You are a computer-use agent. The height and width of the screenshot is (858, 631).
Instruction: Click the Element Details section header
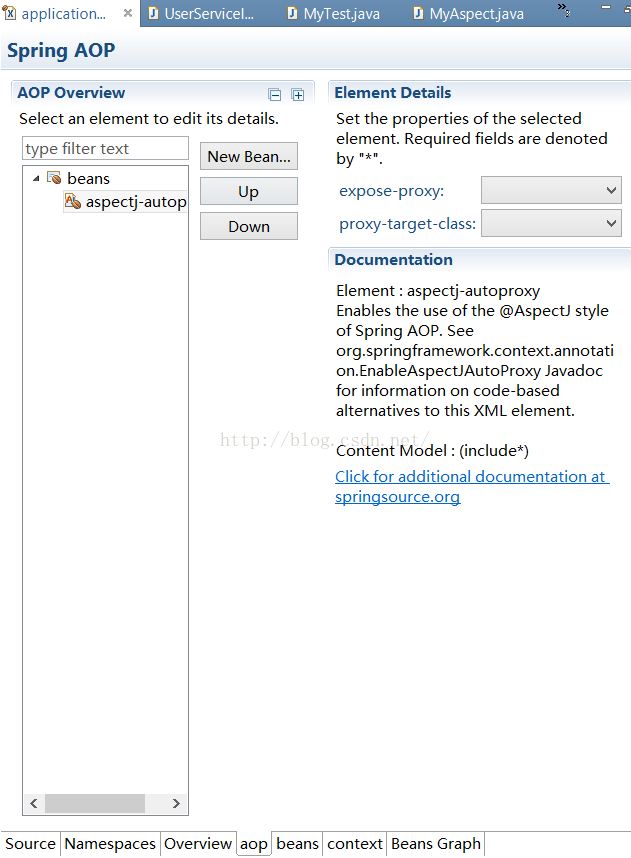[x=393, y=92]
